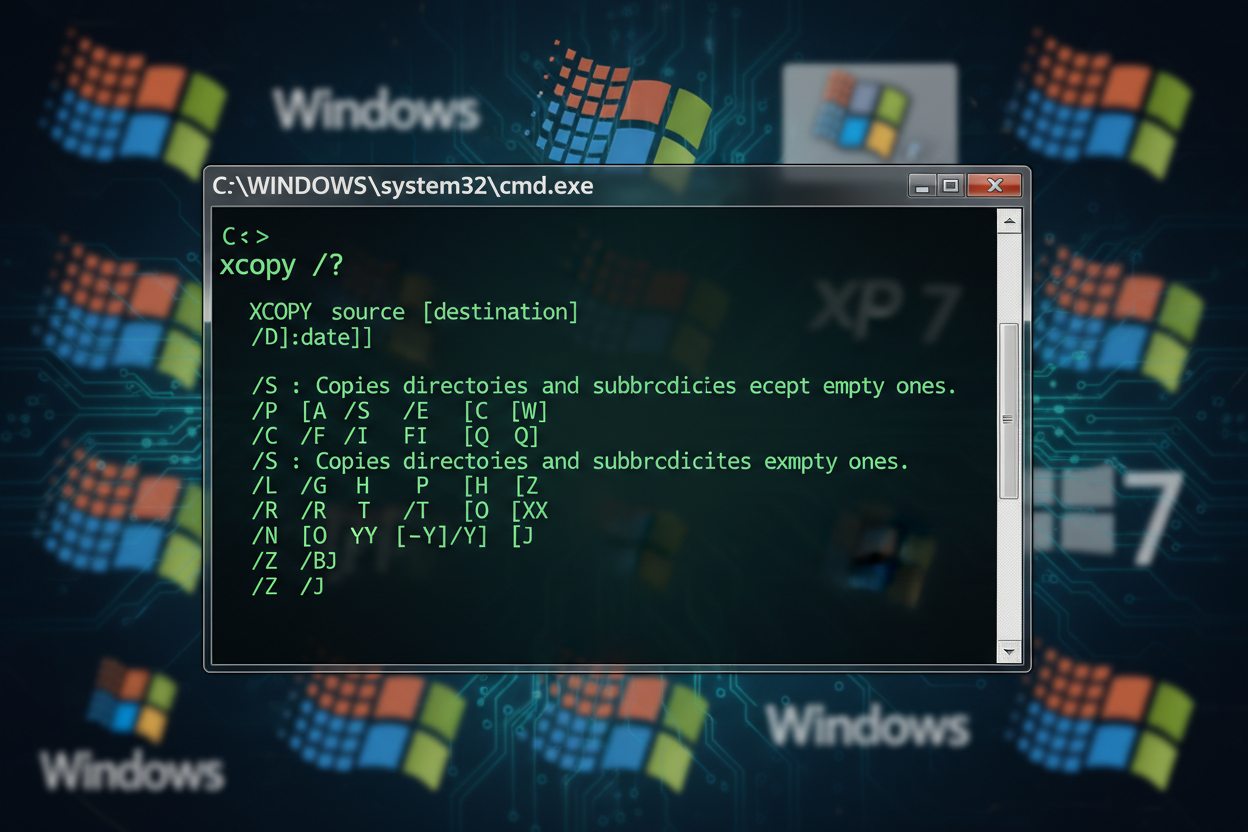This screenshot has height=832, width=1248.
Task: Click the scrollbar up arrow
Action: pyautogui.click(x=1009, y=221)
